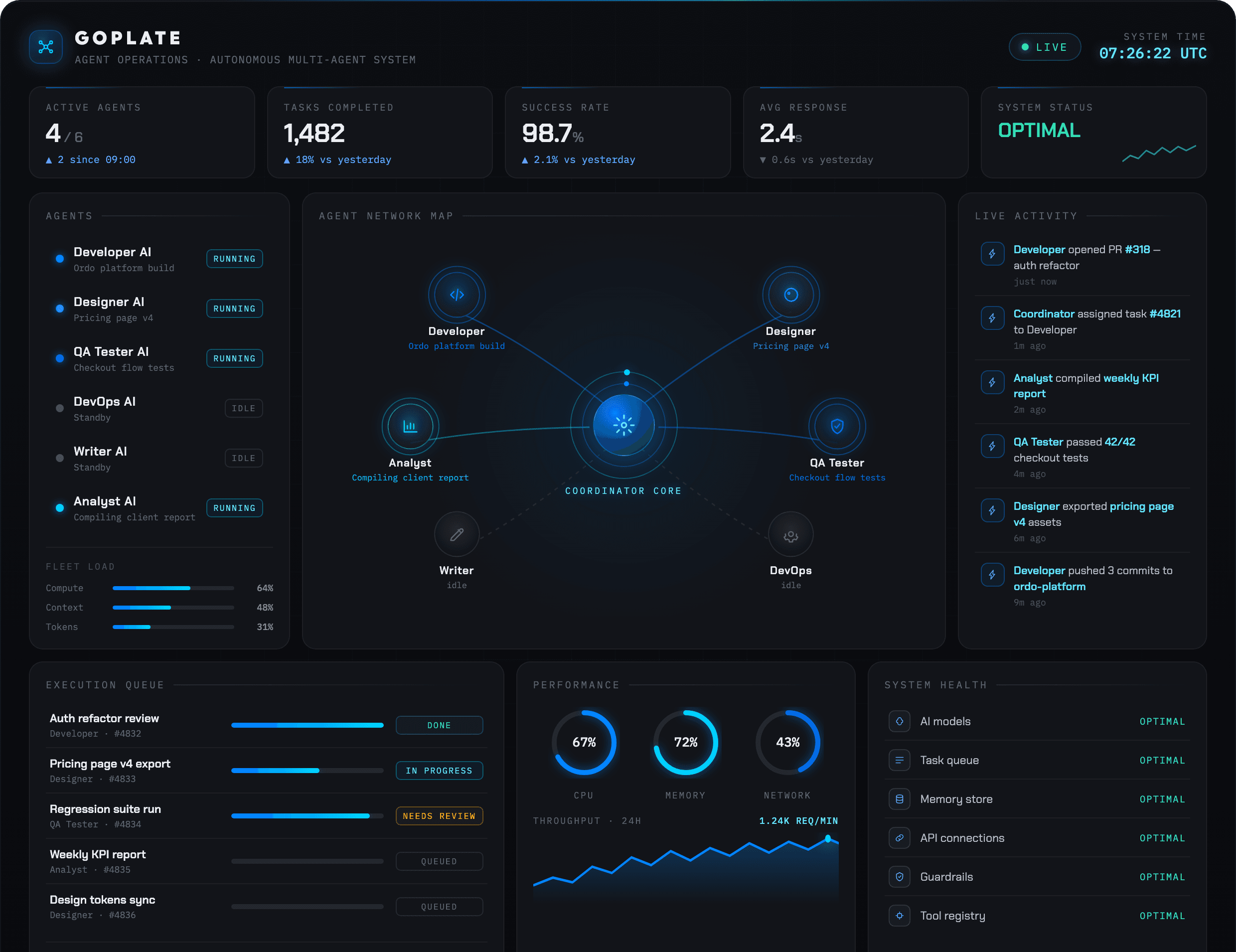The image size is (1236, 952).
Task: Click QUEUED badge for Weekly KPI report
Action: 439,861
